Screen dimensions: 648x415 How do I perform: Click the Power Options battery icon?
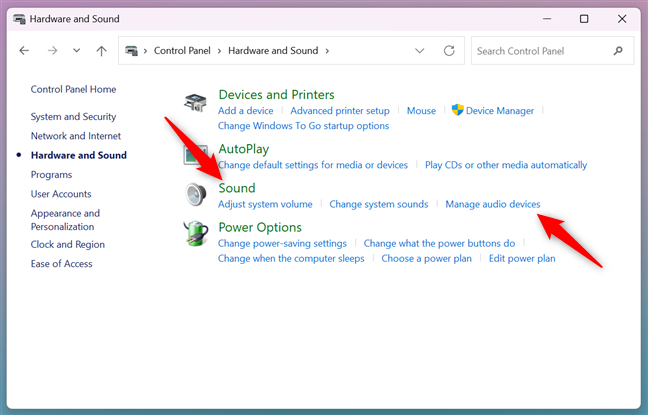(195, 234)
